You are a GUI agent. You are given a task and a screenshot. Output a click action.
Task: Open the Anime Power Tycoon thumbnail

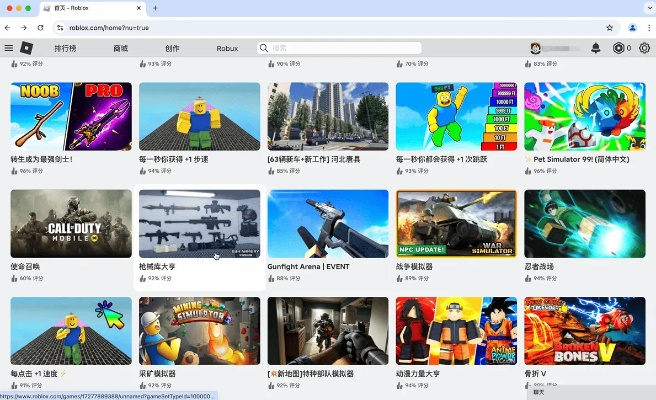click(x=456, y=331)
